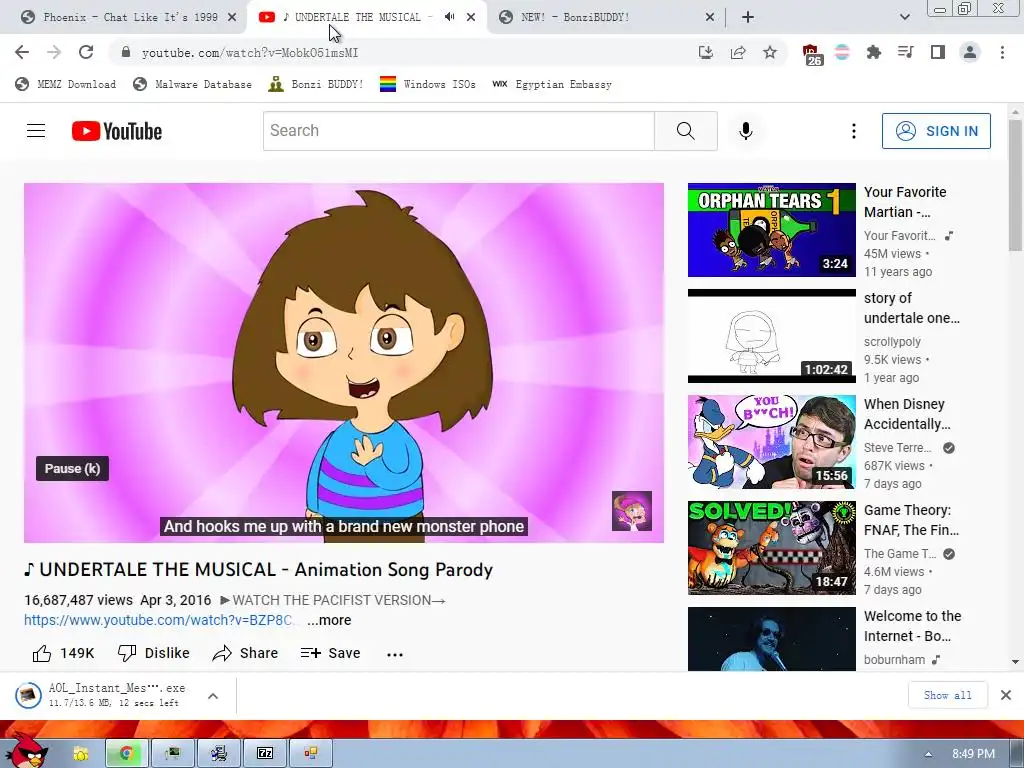The image size is (1024, 768).
Task: Click the address bar URL
Action: pyautogui.click(x=250, y=53)
